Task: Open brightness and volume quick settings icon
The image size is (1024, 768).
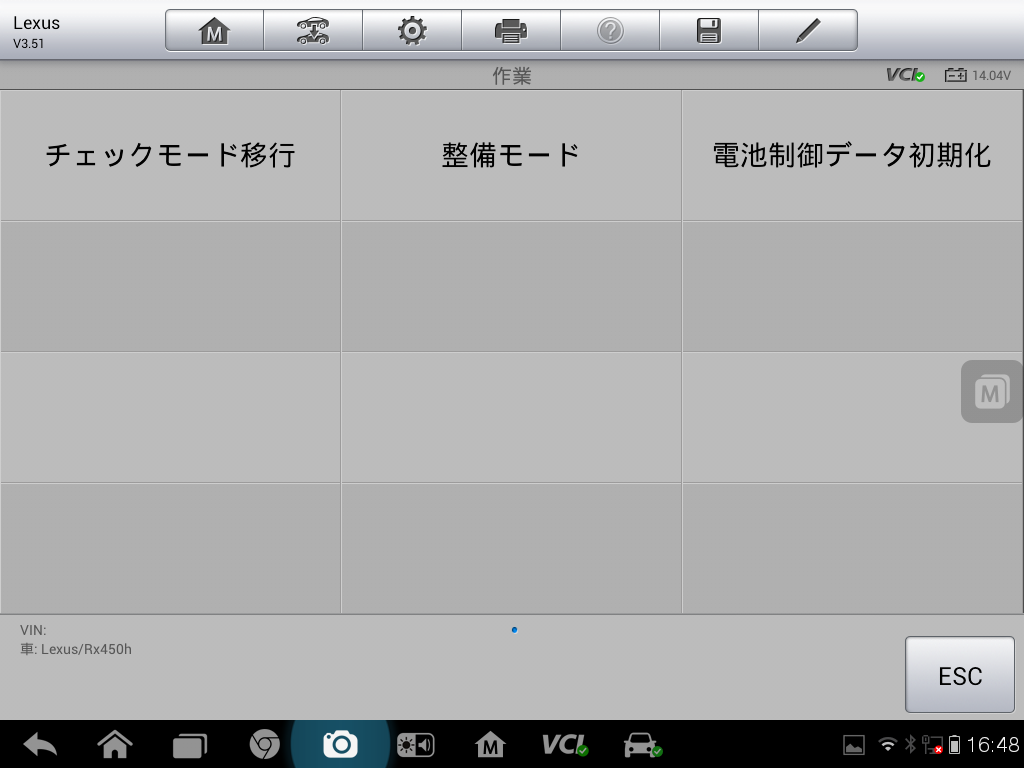Action: tap(416, 744)
